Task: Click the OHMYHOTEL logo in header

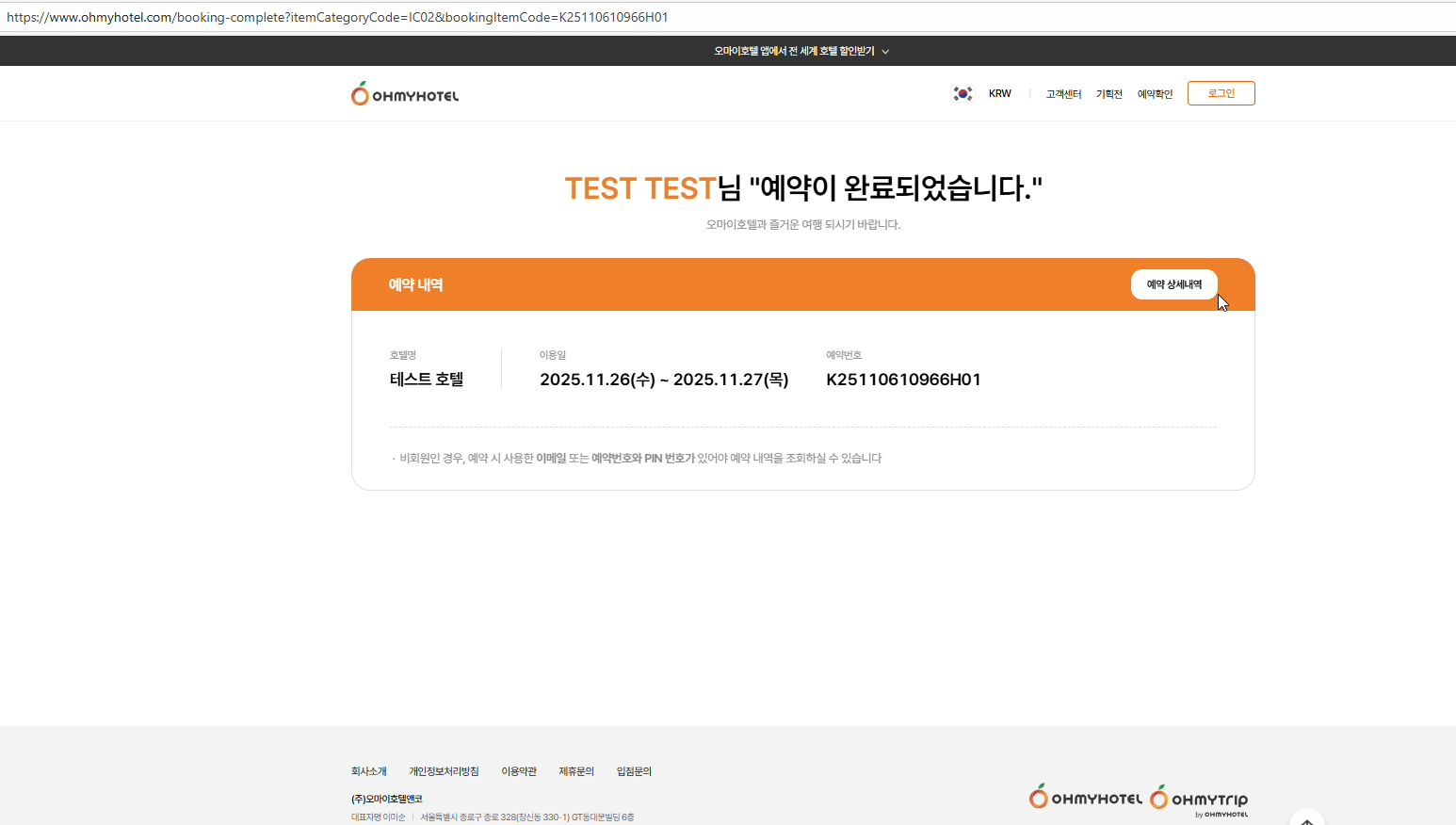Action: [x=405, y=94]
